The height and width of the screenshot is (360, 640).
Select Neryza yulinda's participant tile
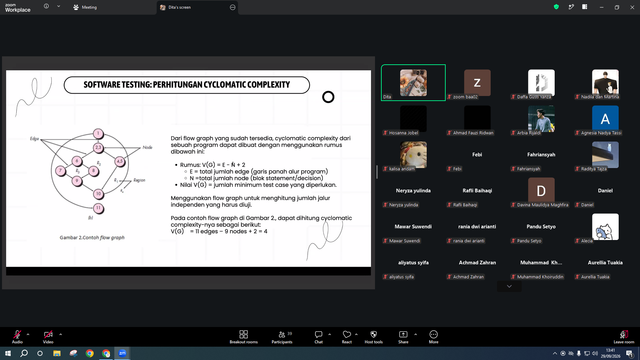click(x=413, y=191)
